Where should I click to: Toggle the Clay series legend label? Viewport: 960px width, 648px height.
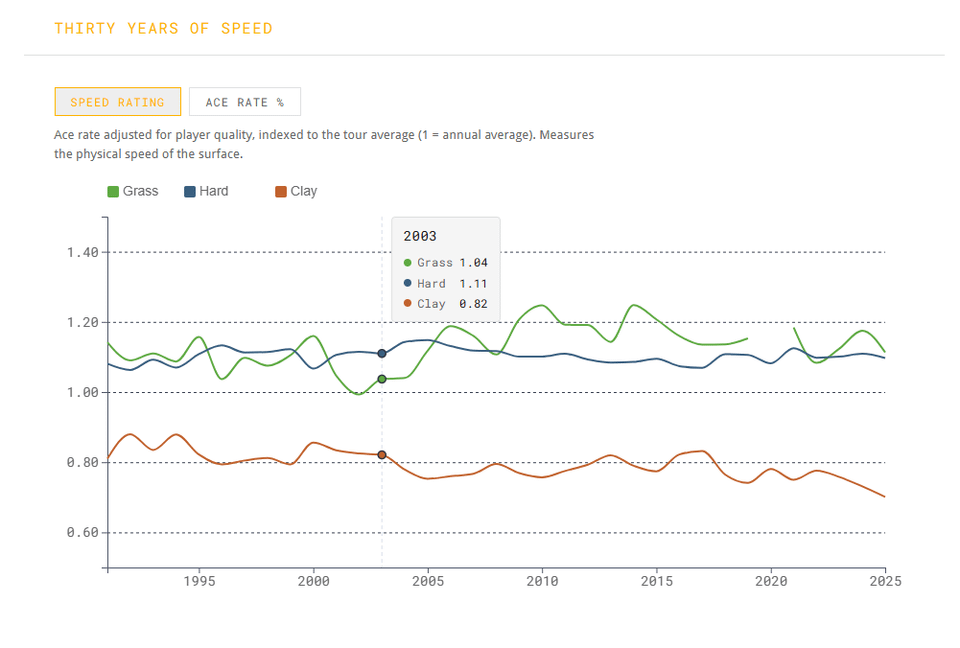click(x=304, y=191)
